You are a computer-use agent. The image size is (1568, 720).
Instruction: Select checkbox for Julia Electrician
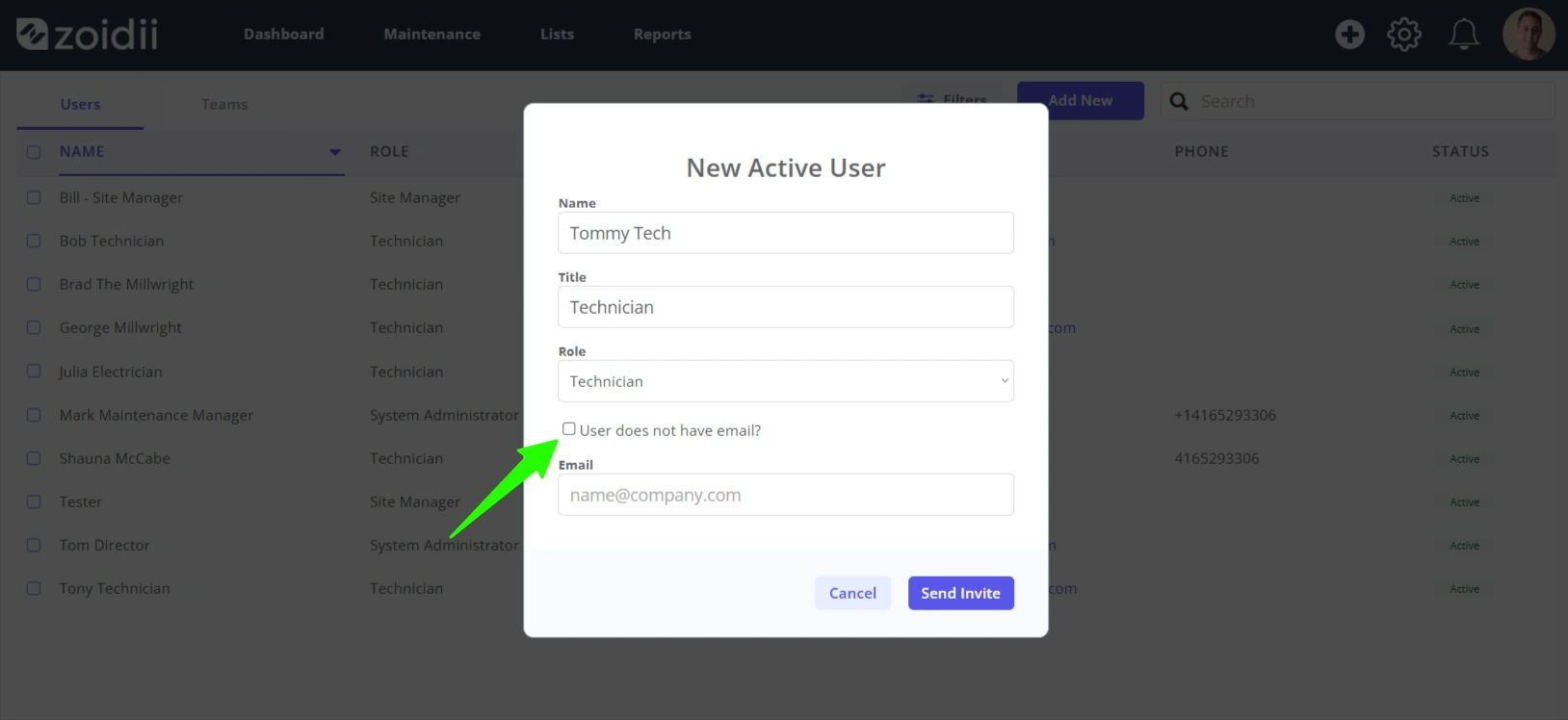pyautogui.click(x=34, y=372)
